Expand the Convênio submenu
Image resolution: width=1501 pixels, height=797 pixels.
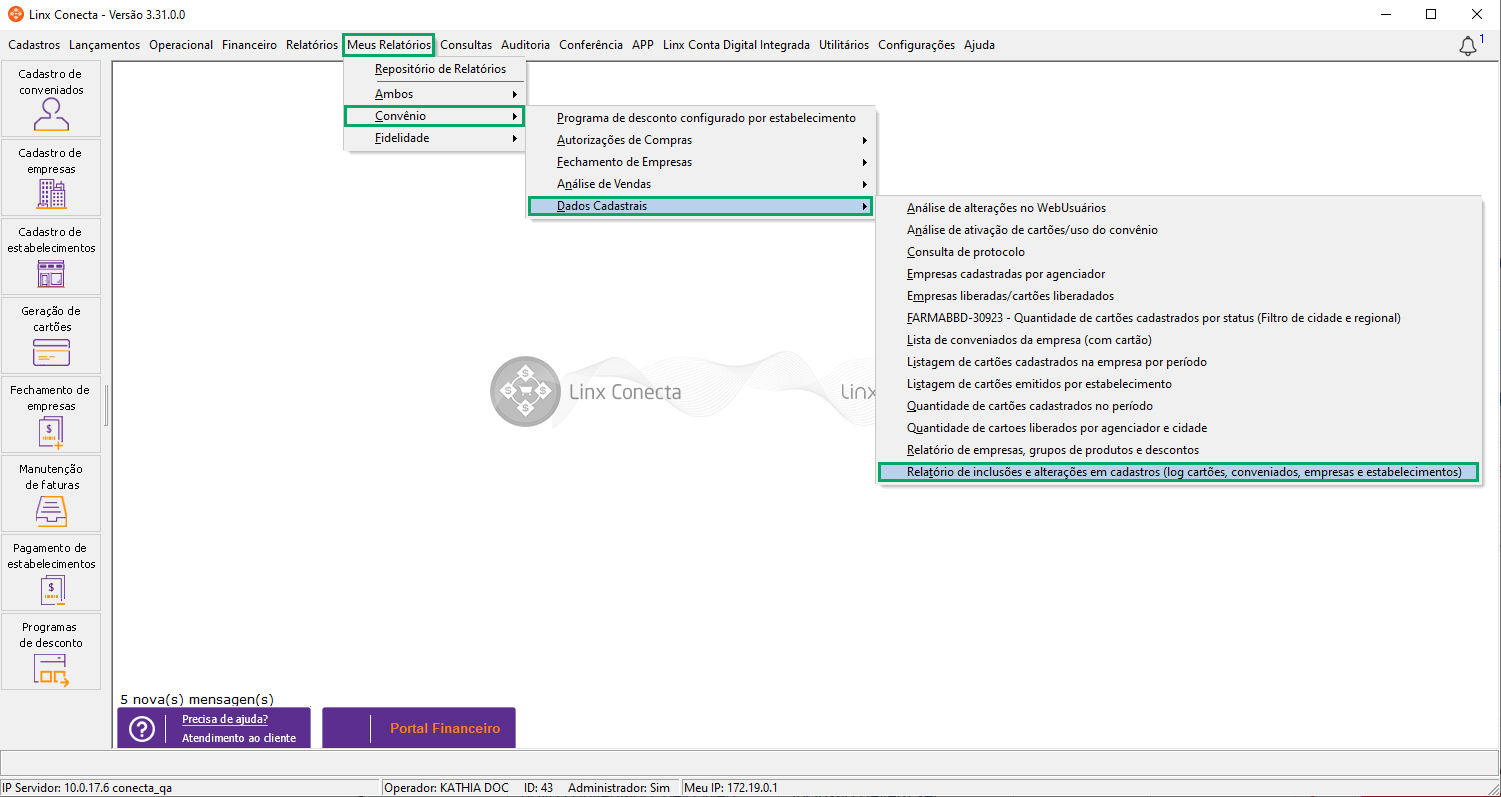pos(435,116)
